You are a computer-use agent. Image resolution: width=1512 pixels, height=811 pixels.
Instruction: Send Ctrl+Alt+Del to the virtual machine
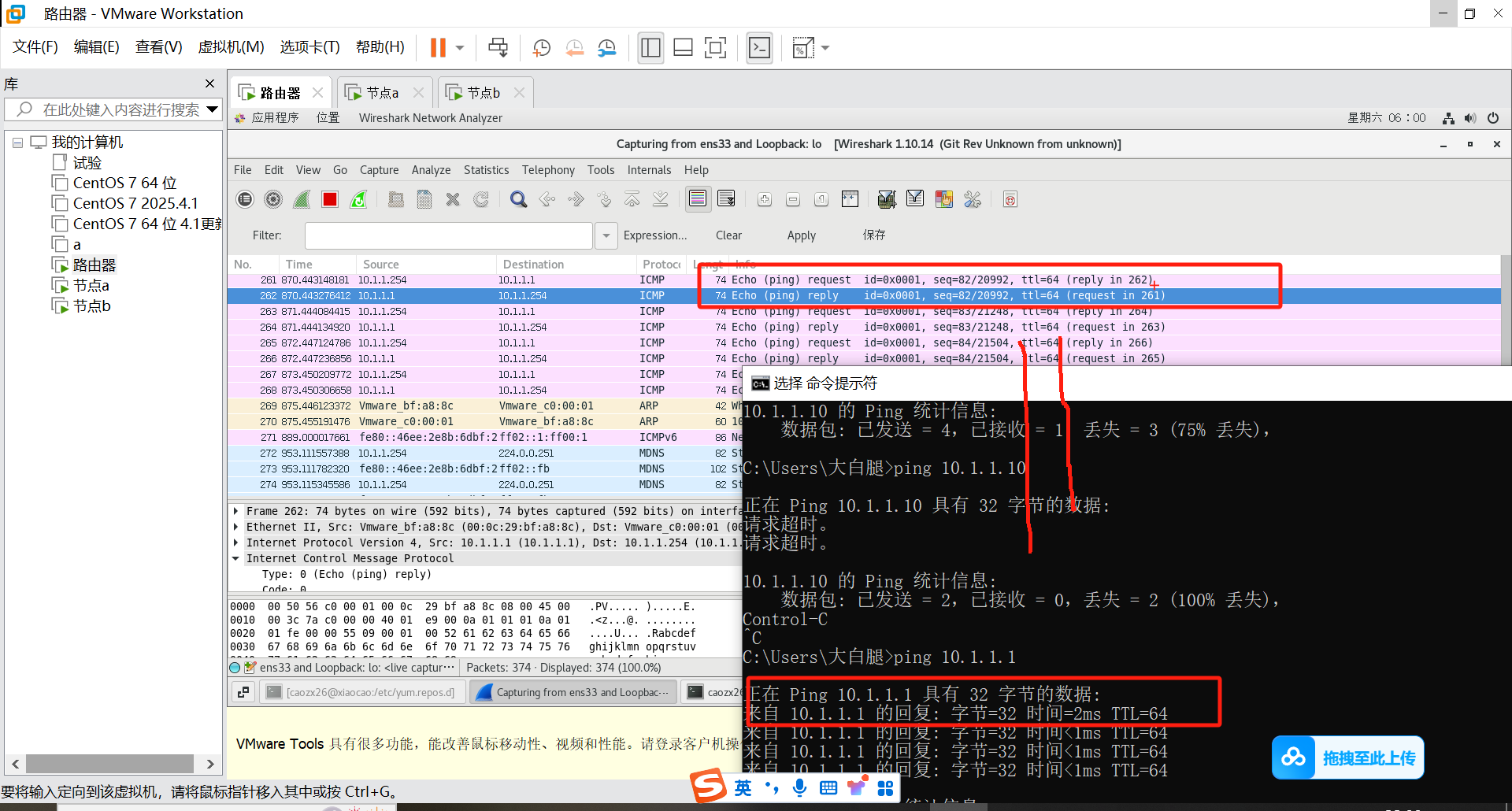[x=498, y=48]
